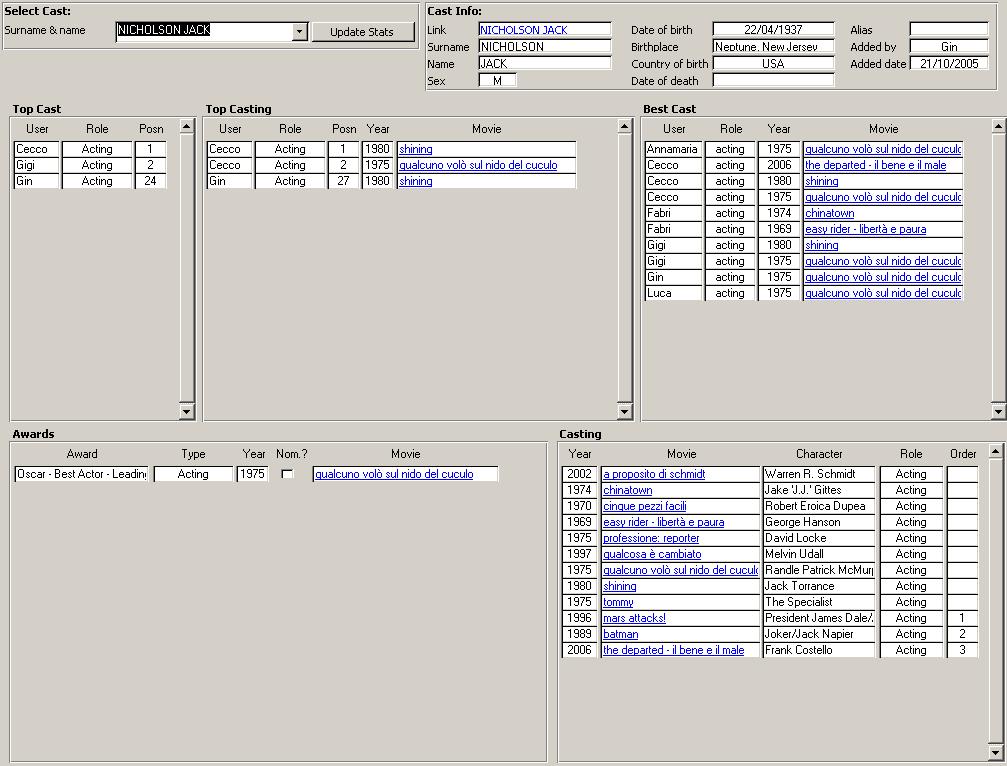
Task: Open easy rider link in Best Cast list
Action: pos(865,229)
